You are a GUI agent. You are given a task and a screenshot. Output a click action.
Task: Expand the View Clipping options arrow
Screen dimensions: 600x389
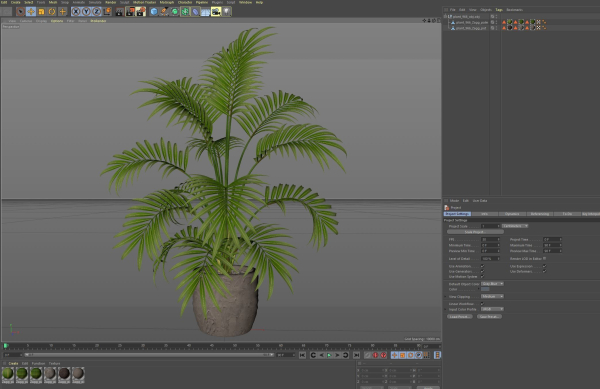pyautogui.click(x=445, y=296)
